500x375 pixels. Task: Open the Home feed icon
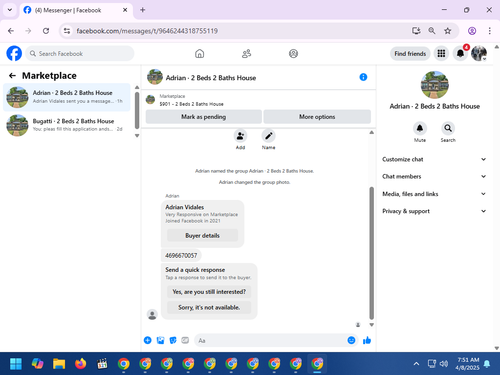(199, 53)
